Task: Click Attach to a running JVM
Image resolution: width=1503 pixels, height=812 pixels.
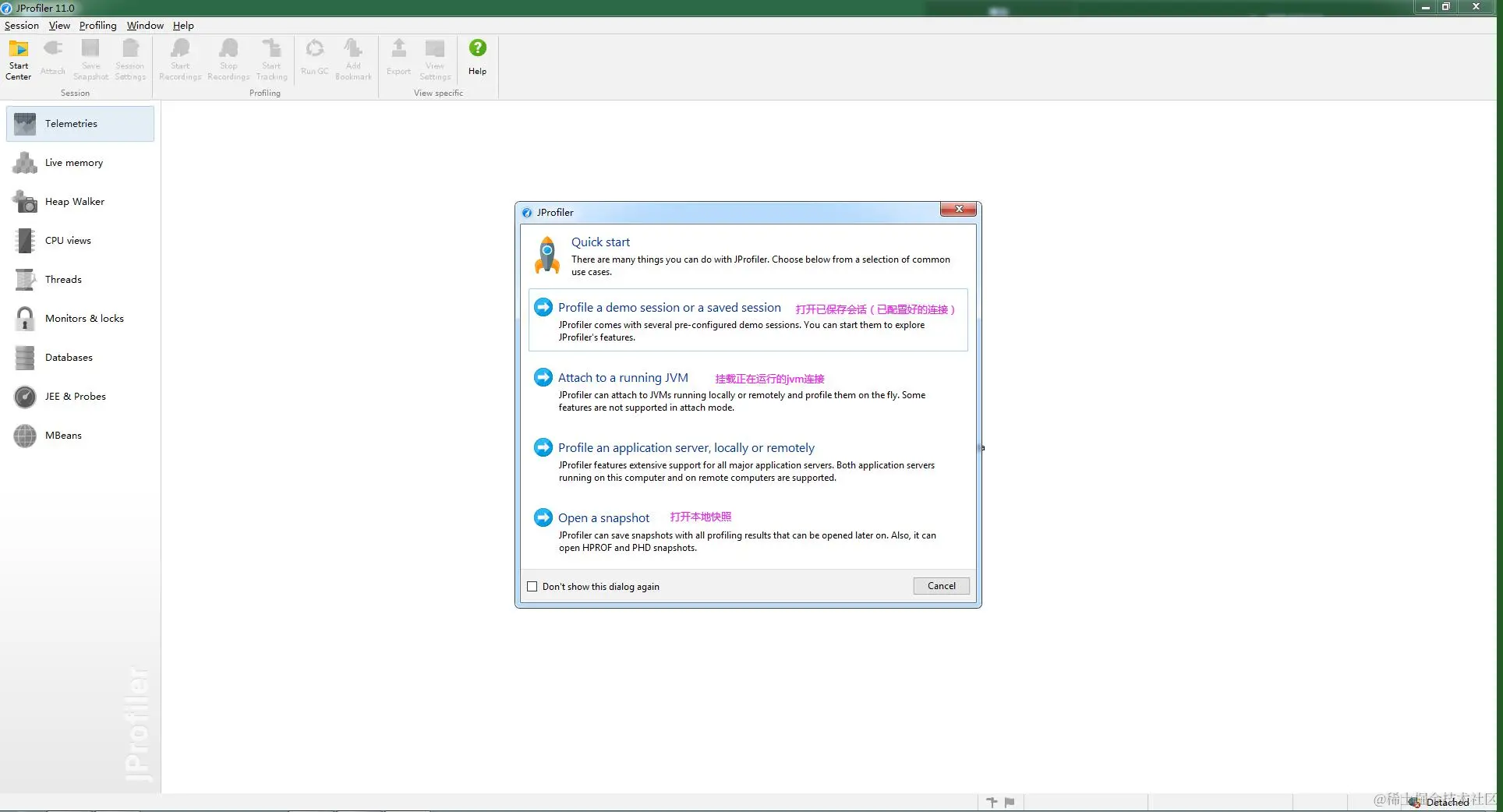Action: click(623, 378)
